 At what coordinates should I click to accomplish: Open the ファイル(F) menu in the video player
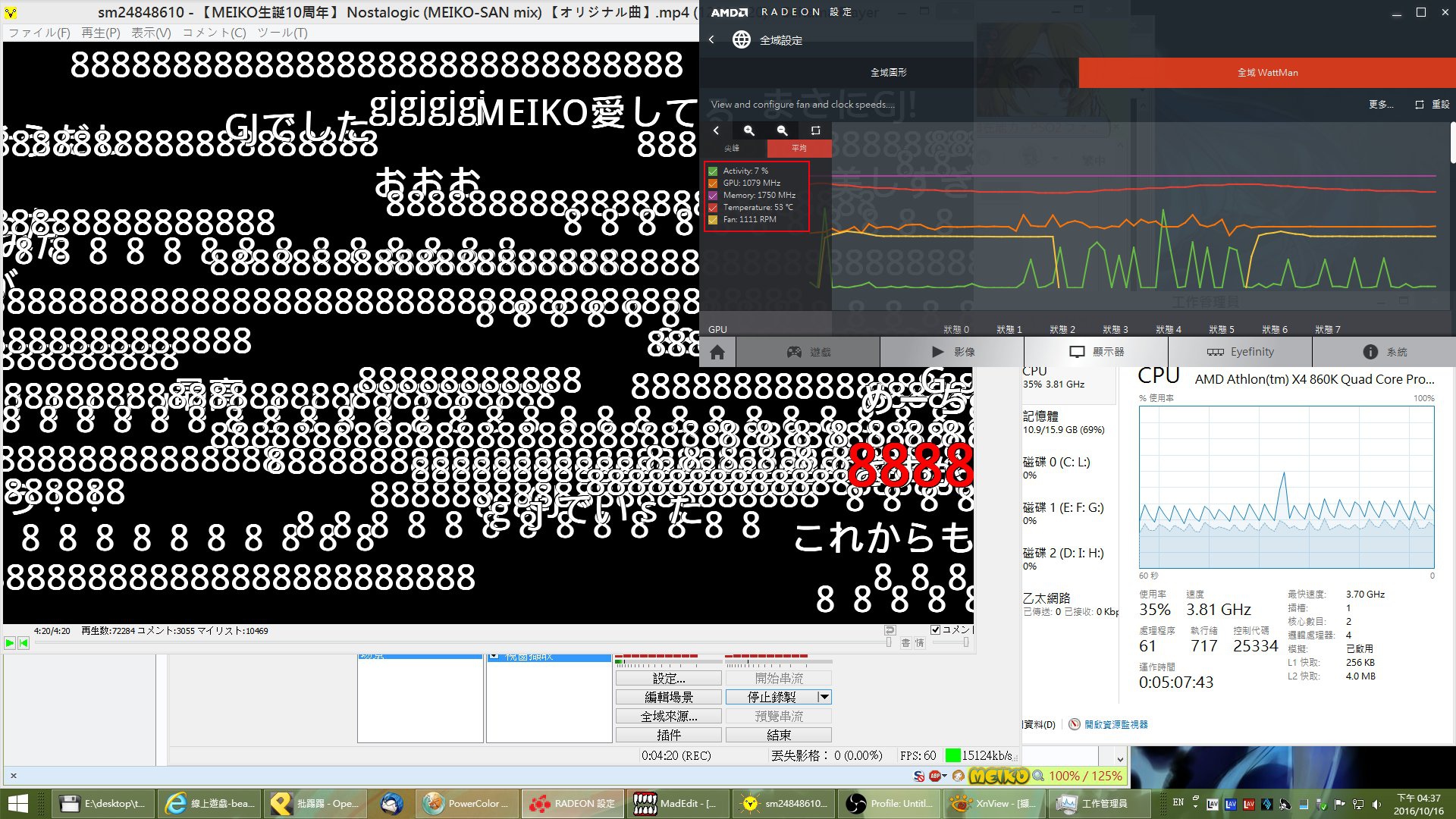coord(39,33)
